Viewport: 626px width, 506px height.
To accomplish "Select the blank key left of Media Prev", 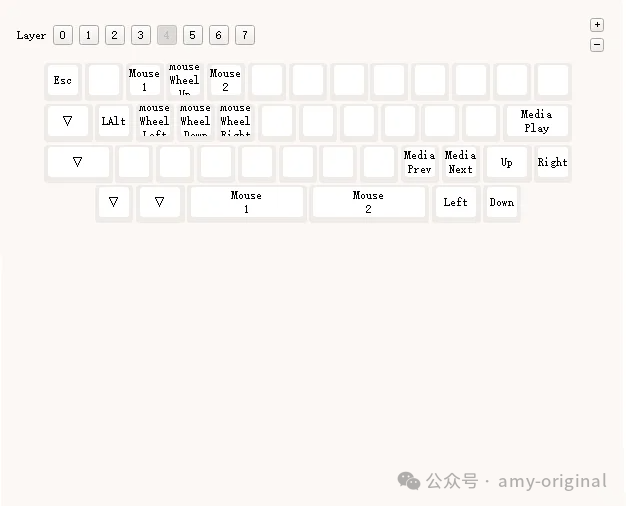I will [378, 163].
